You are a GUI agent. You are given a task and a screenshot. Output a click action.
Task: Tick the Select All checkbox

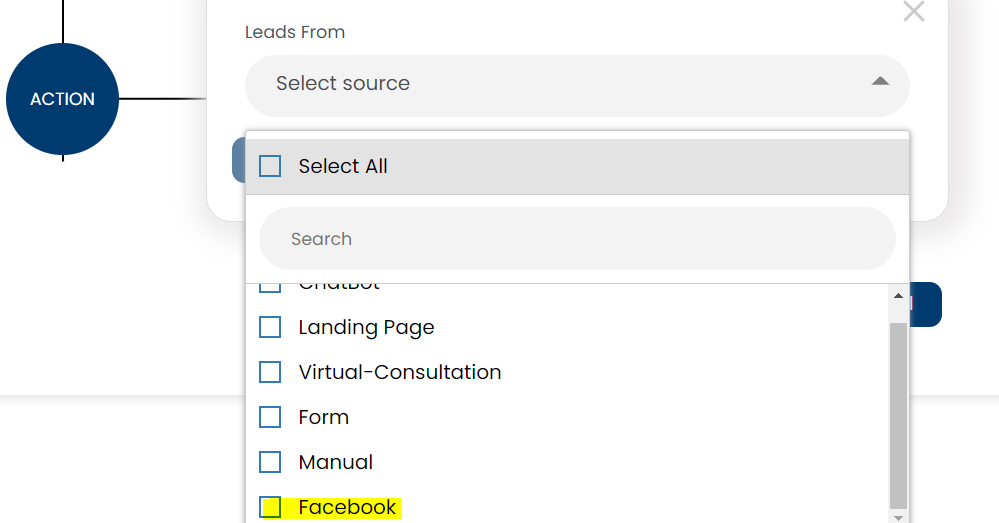pos(270,166)
